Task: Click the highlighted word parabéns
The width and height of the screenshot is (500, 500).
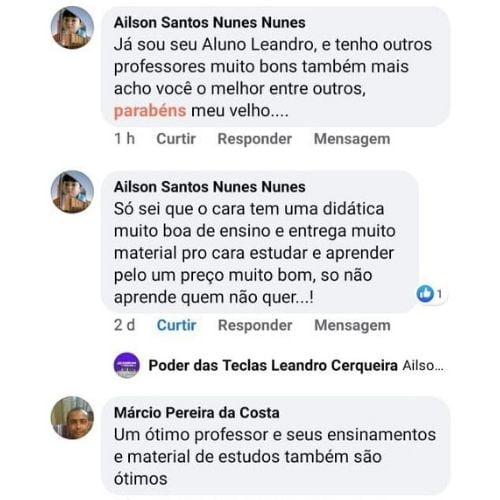Action: coord(150,111)
